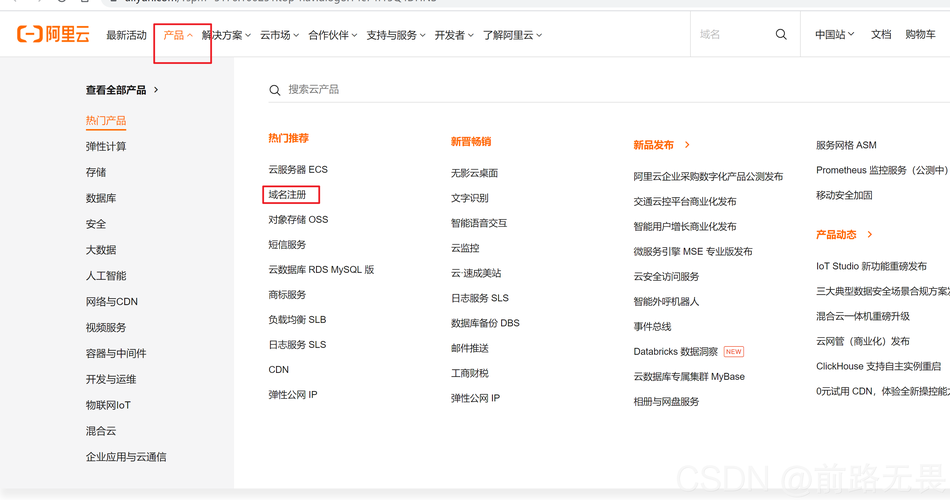Screen dimensions: 950x500
Task: Open 云监控 product link
Action: coord(465,248)
